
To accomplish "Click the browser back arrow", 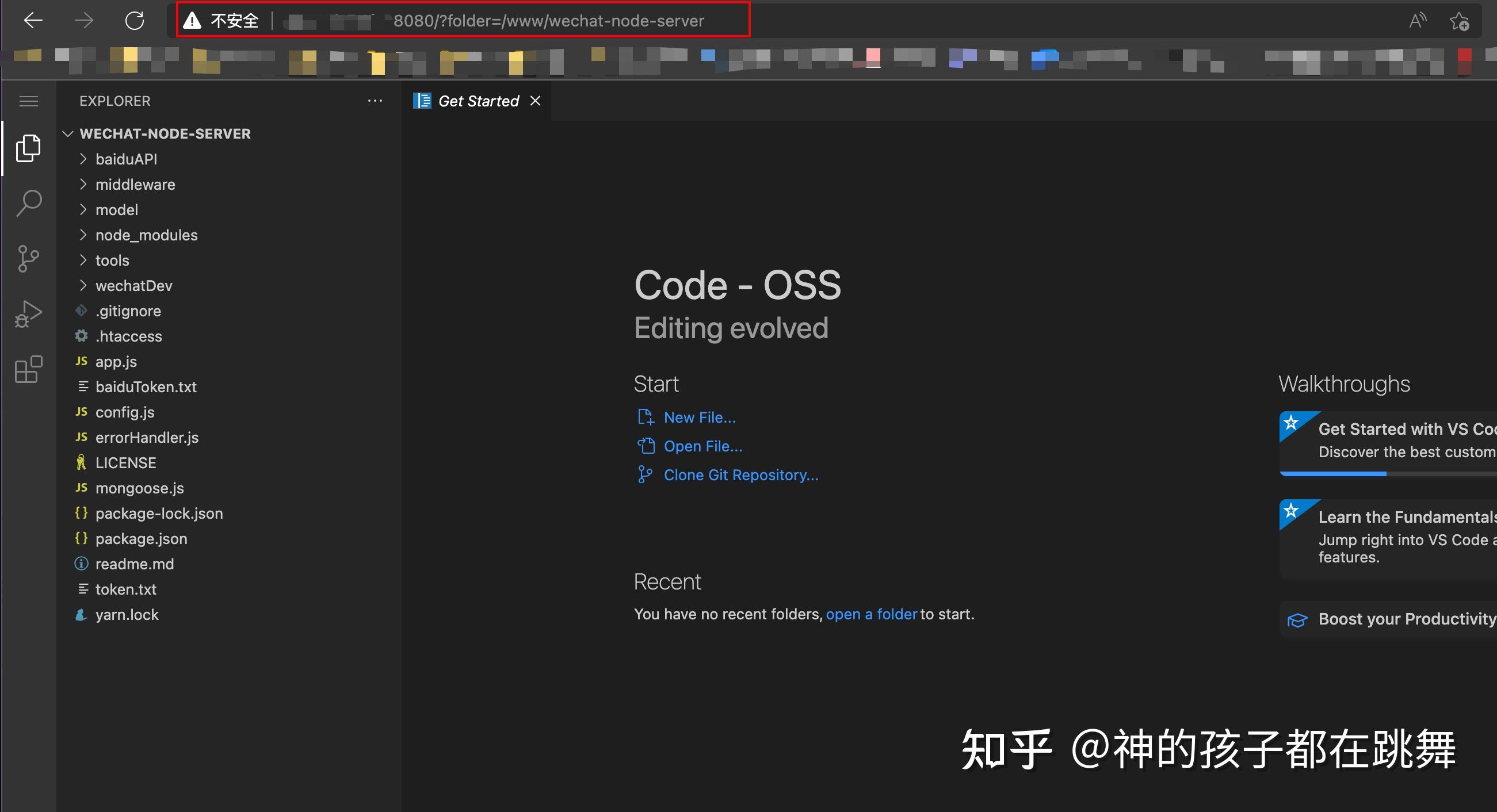I will click(x=33, y=21).
